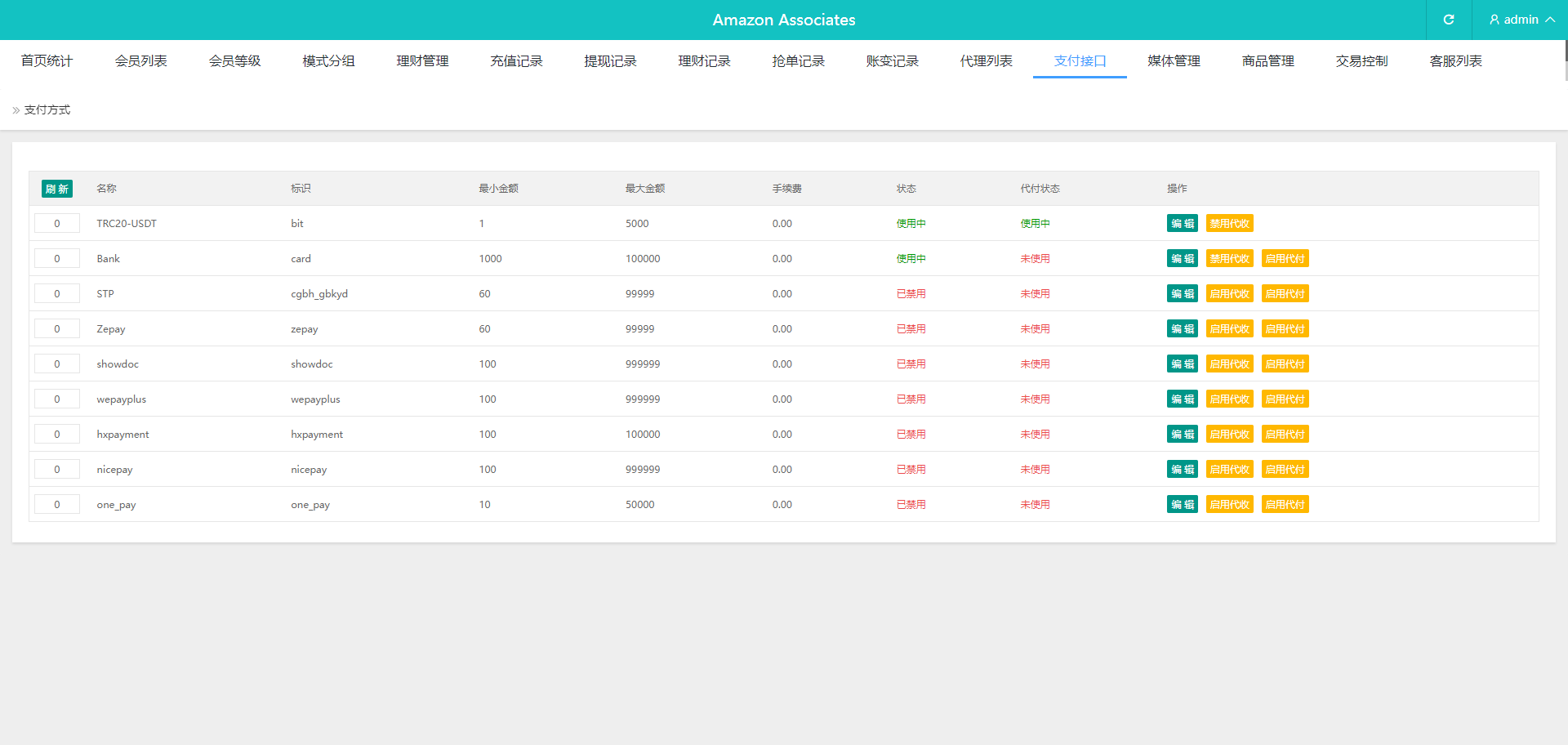This screenshot has width=1568, height=745.
Task: Open the 首页统计 tab
Action: tap(47, 61)
